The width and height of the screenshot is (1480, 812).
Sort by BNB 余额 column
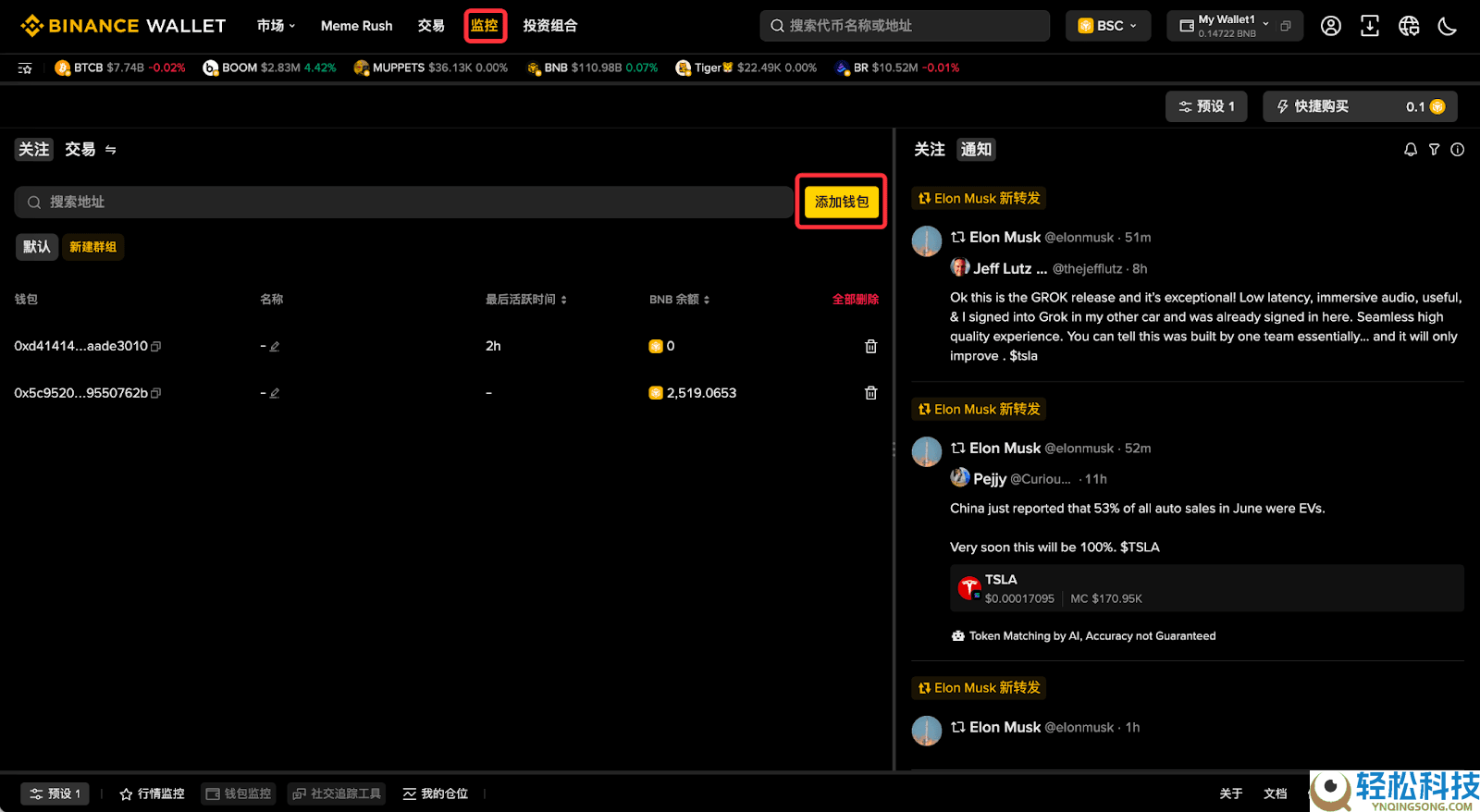(680, 300)
